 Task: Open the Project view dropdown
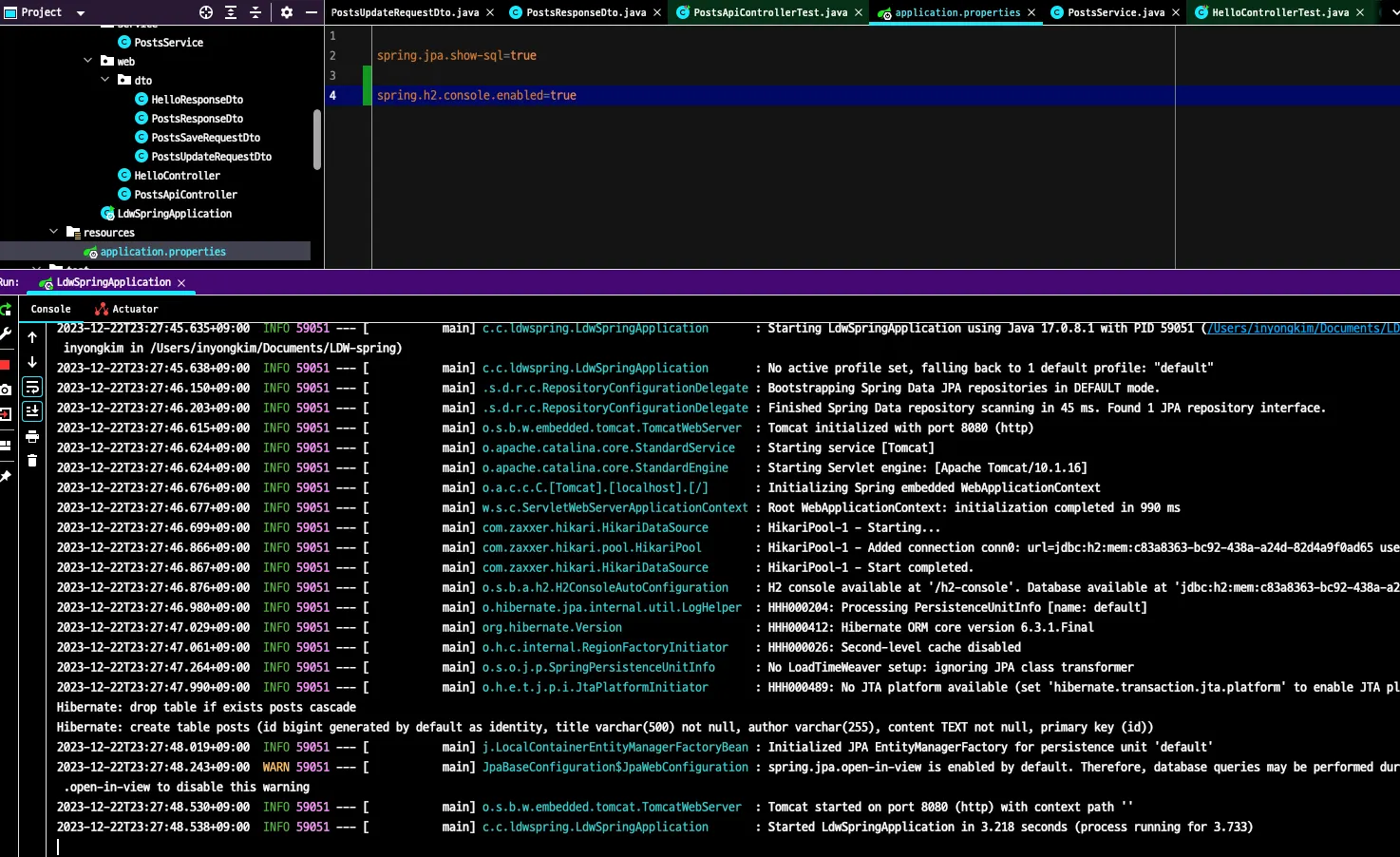[80, 13]
